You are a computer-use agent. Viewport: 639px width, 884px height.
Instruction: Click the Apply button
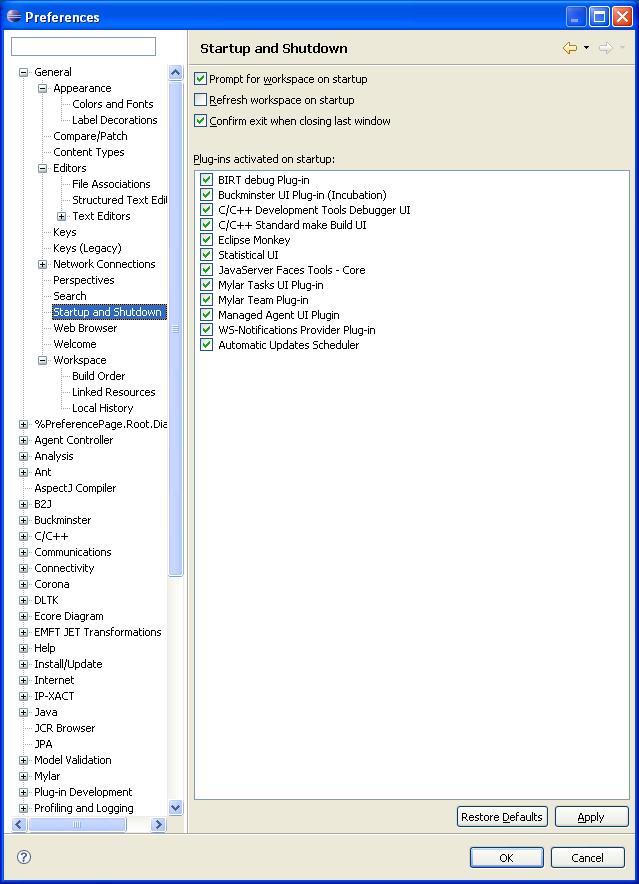click(x=591, y=816)
